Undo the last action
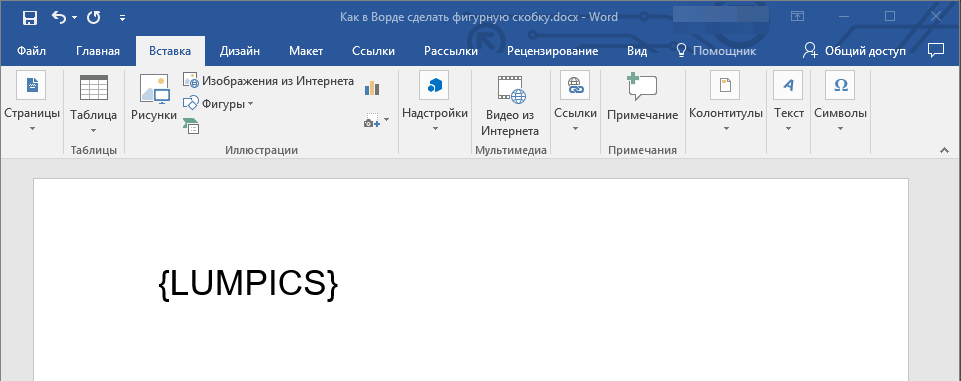The width and height of the screenshot is (961, 381). click(x=59, y=17)
